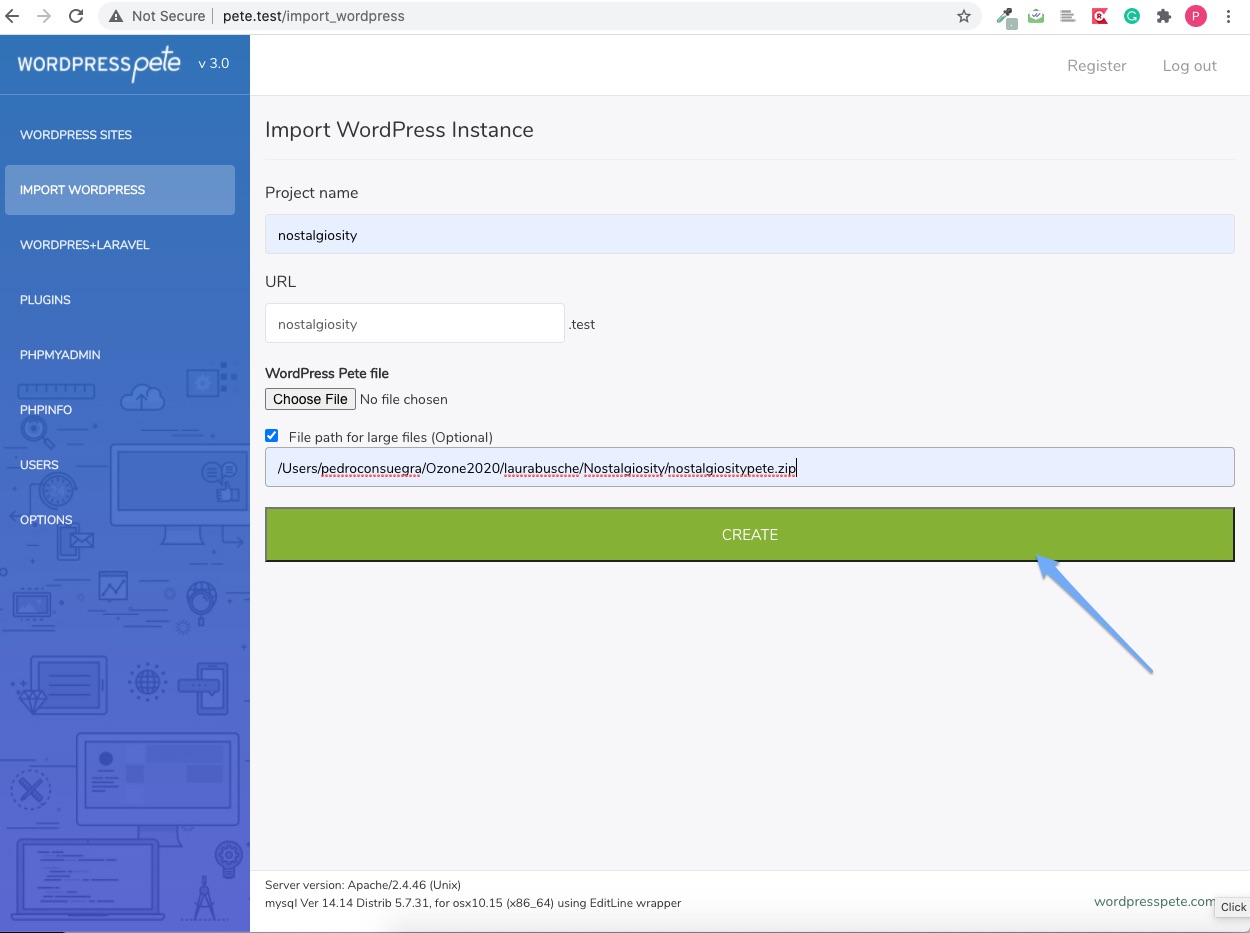1250x933 pixels.
Task: Go to the Plugins sidebar section
Action: tap(45, 300)
